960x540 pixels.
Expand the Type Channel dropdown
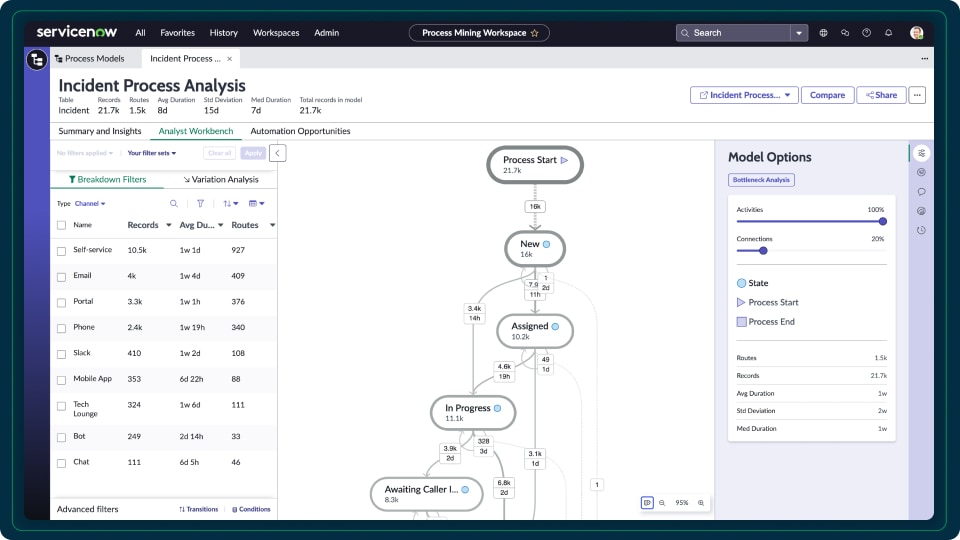[90, 203]
